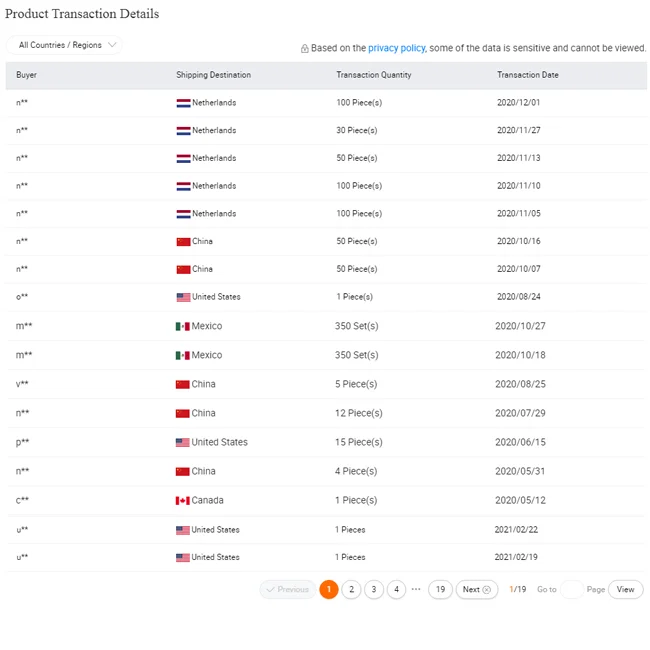Jump to page 4 in pagination

click(396, 589)
